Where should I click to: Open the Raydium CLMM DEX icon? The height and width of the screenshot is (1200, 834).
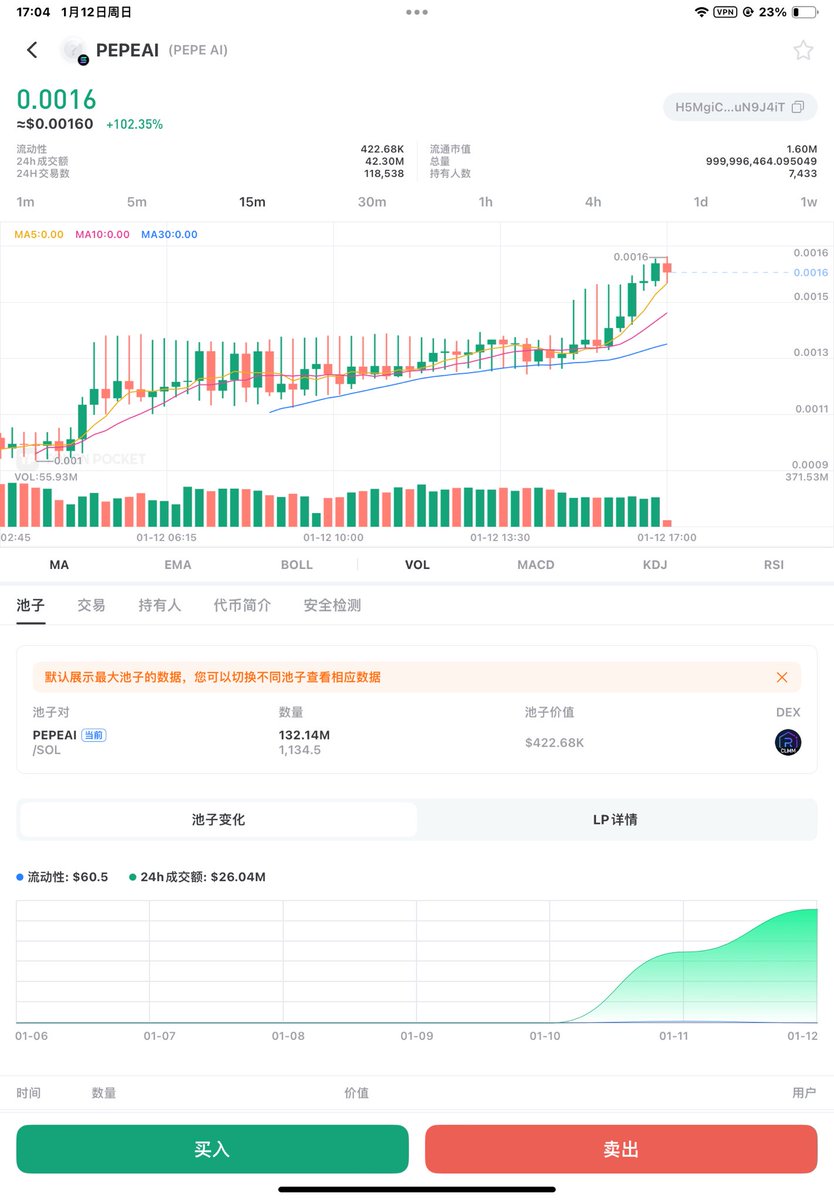[788, 743]
